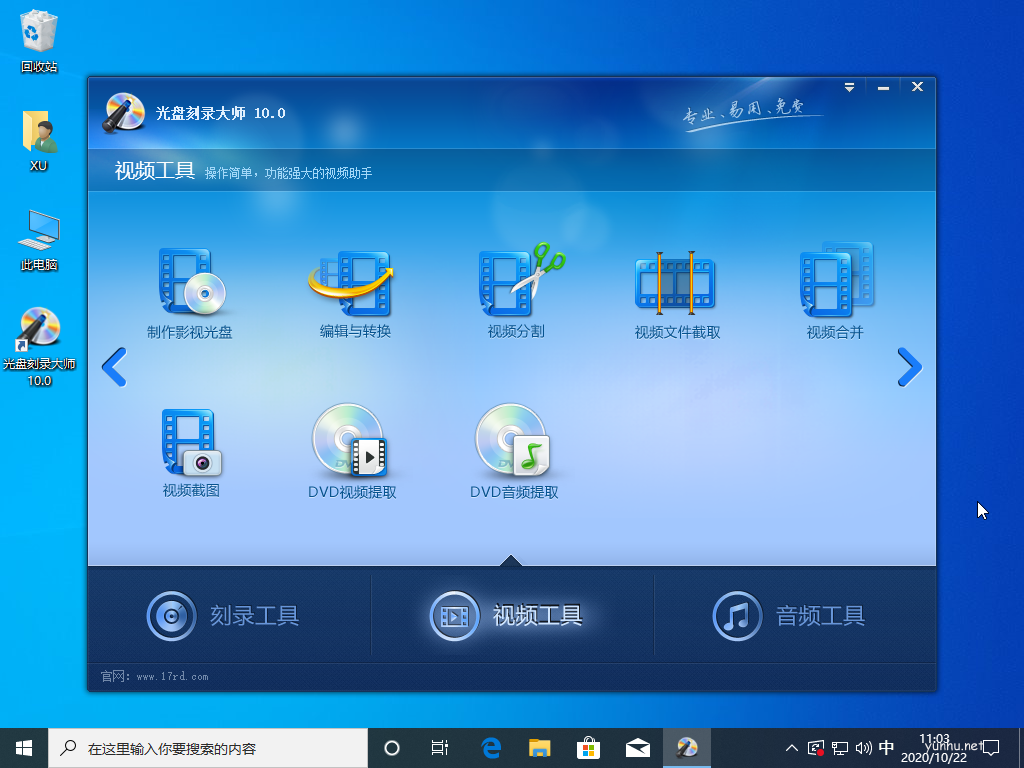The image size is (1024, 768).
Task: Open Microsoft Edge from the taskbar
Action: [491, 748]
